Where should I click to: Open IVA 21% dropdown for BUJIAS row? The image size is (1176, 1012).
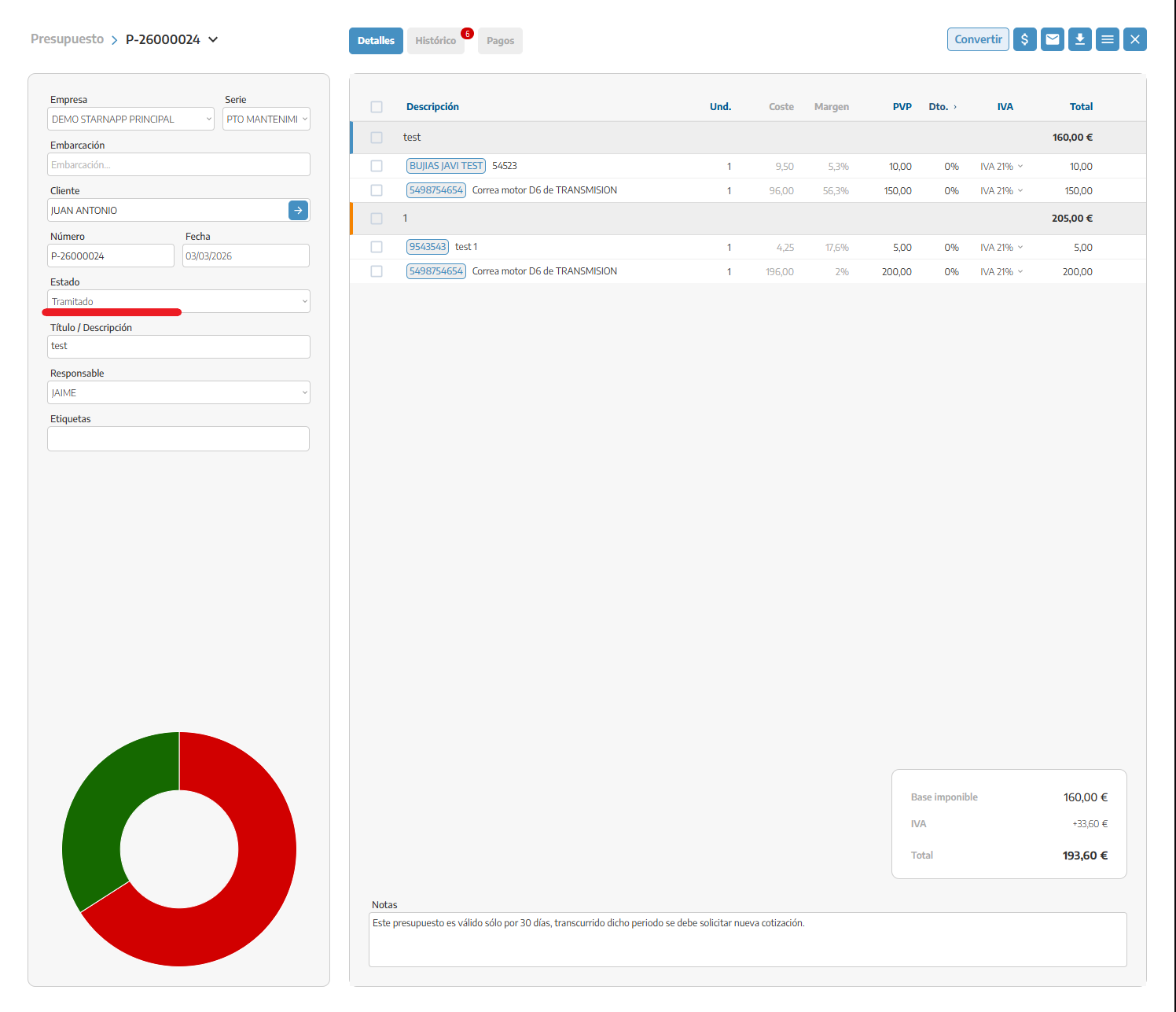[x=1001, y=167]
